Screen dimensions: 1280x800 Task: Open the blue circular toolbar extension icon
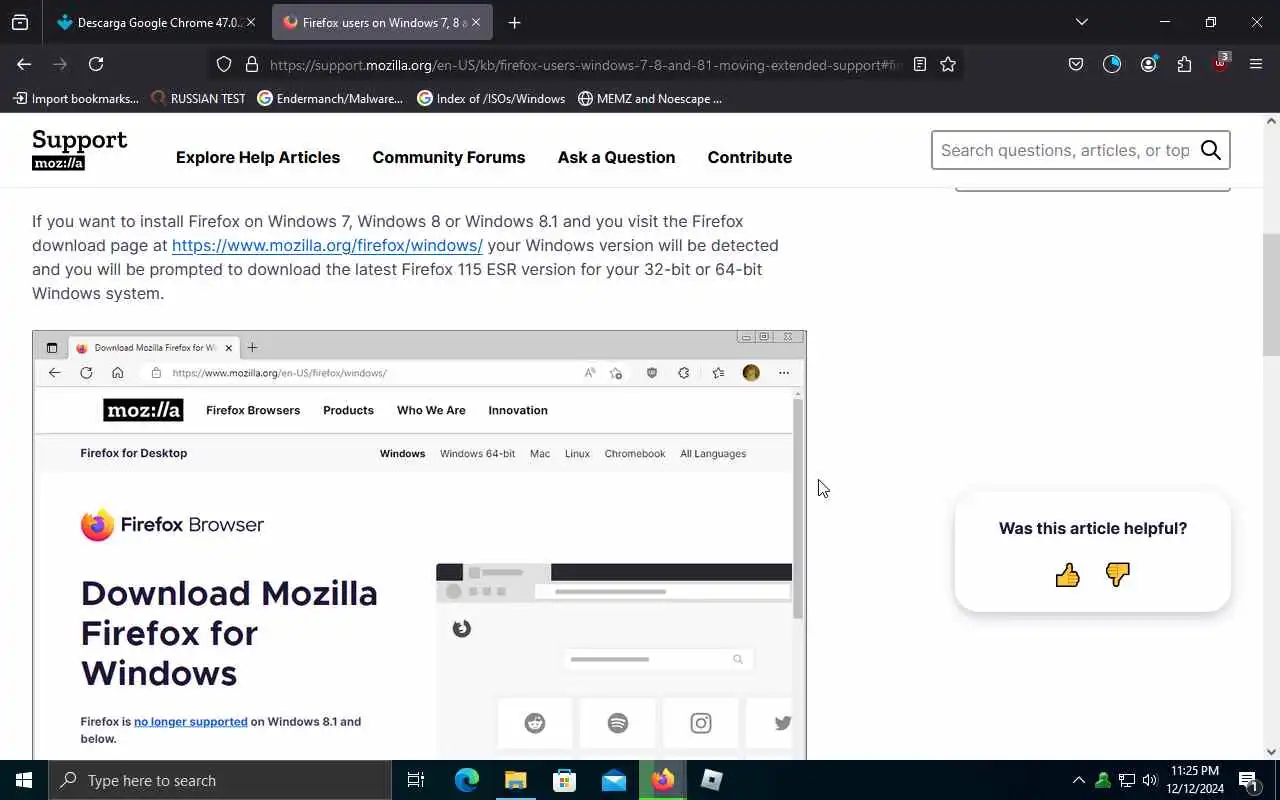[1112, 64]
